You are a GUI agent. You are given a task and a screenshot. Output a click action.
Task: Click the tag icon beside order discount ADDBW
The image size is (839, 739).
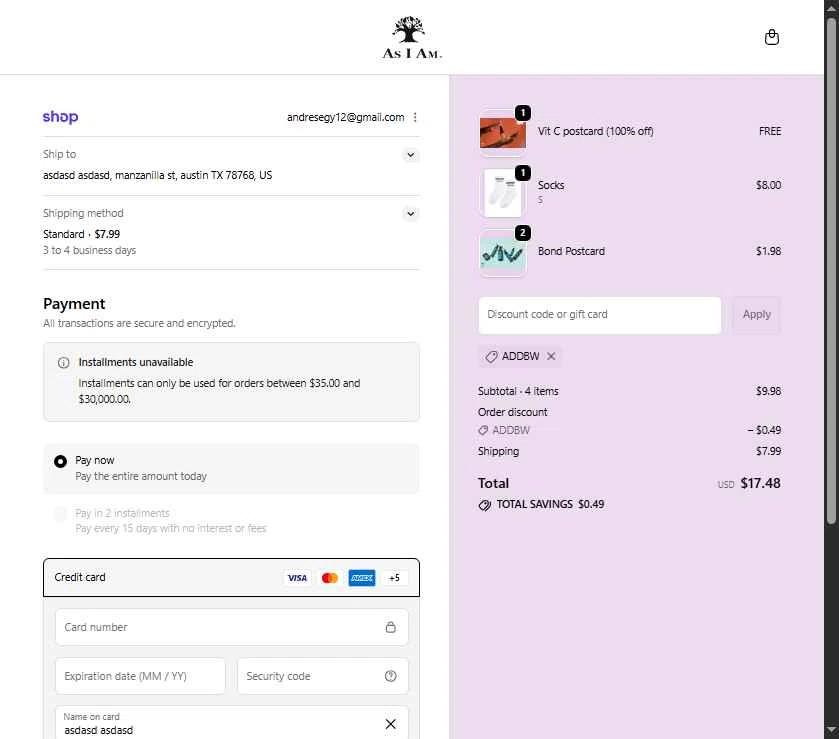(483, 430)
